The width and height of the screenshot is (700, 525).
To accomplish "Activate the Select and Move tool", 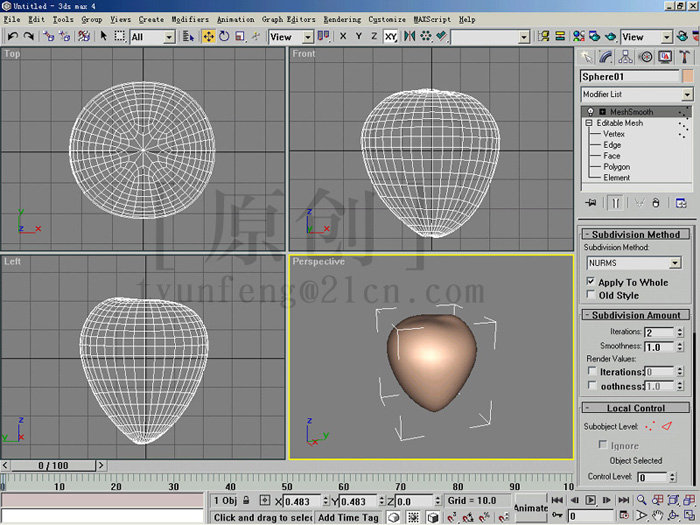I will click(208, 36).
